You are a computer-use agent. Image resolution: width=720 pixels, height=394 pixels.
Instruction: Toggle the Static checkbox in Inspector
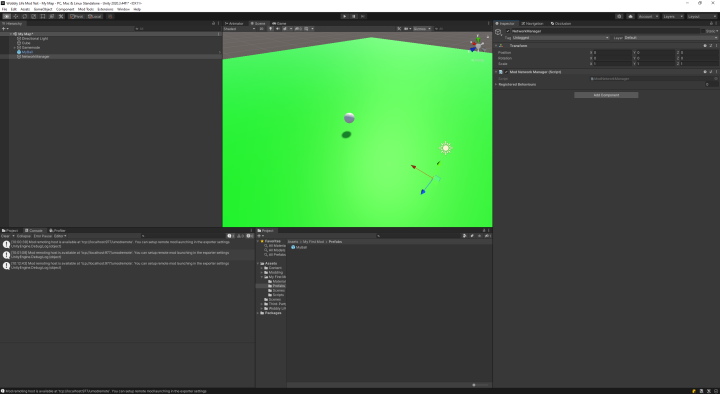coord(703,31)
